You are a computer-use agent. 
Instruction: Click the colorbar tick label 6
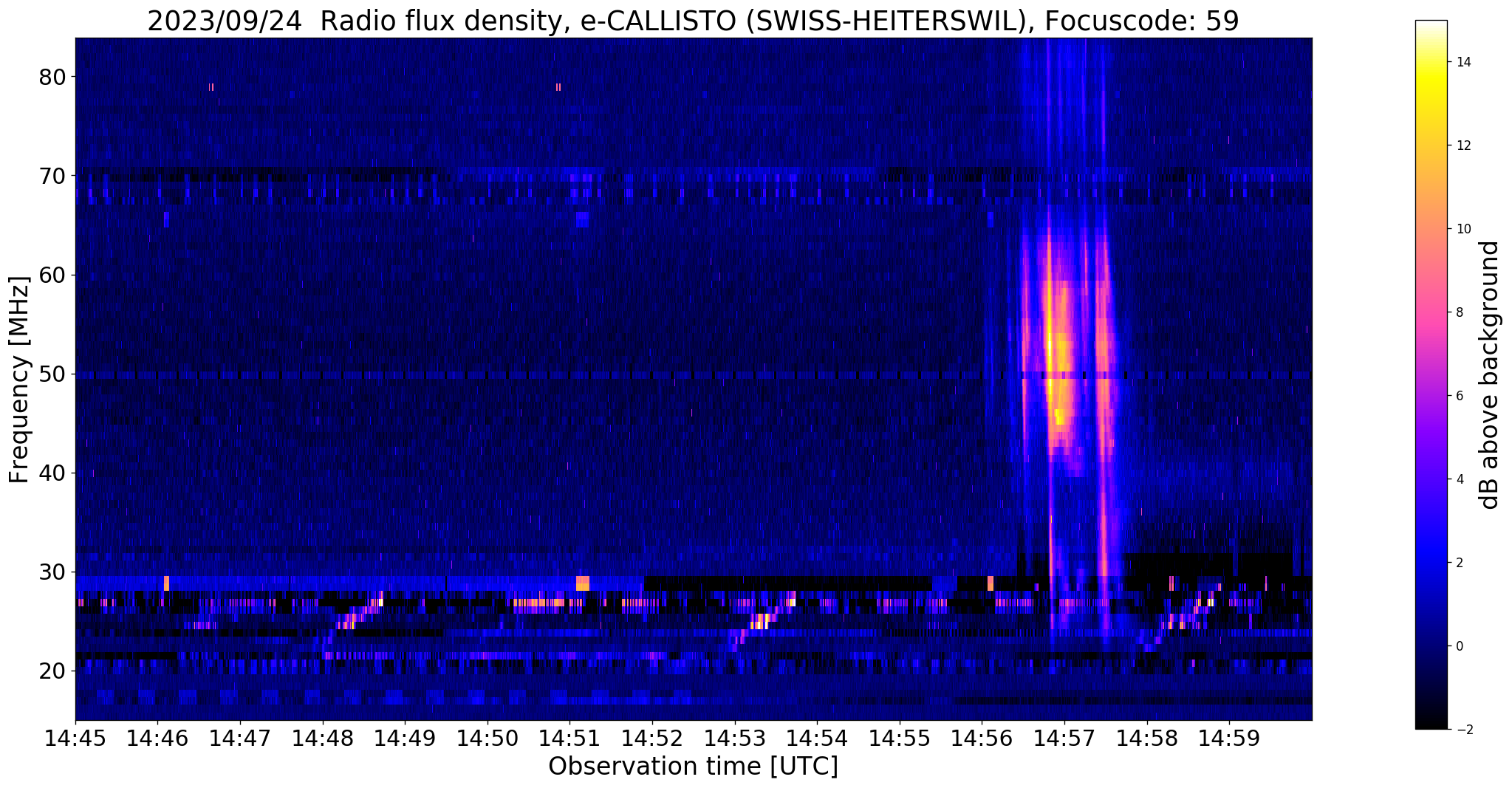[1459, 396]
